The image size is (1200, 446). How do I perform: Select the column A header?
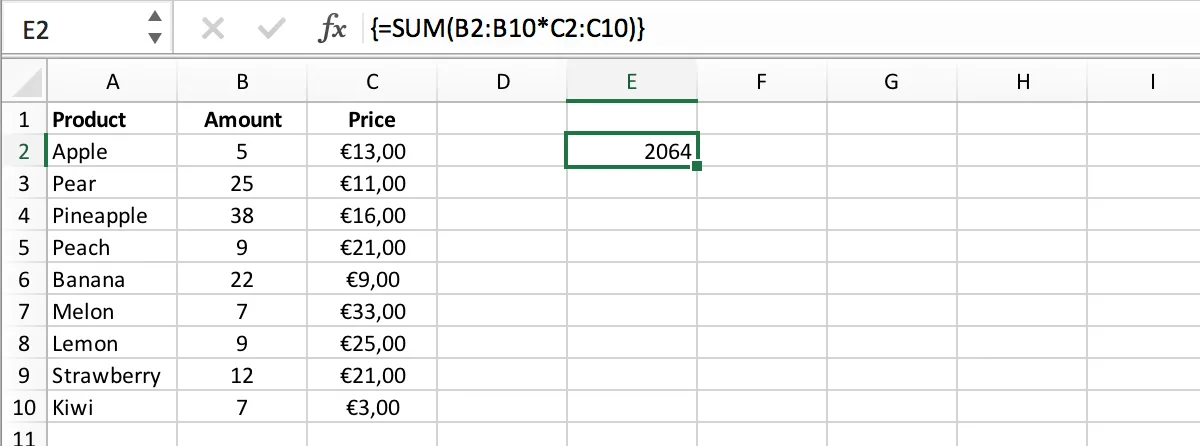pos(112,82)
